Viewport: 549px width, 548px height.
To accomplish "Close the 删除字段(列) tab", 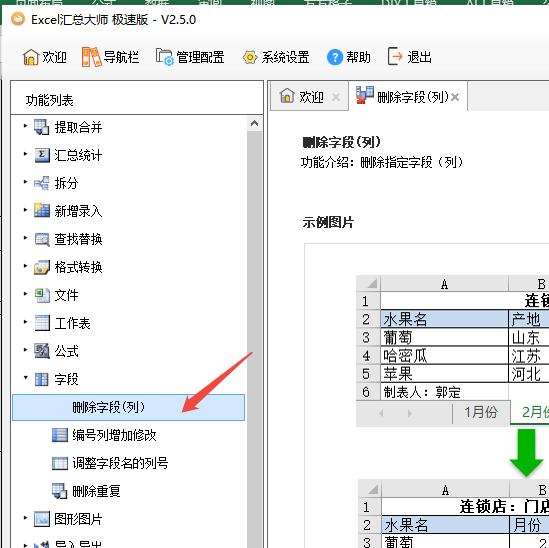I will pos(455,97).
